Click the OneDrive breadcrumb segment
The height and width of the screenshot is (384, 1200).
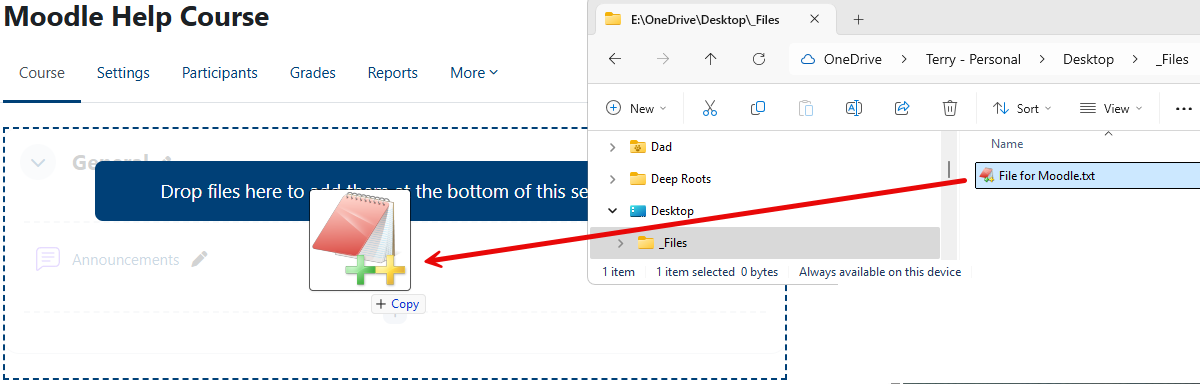click(x=852, y=59)
